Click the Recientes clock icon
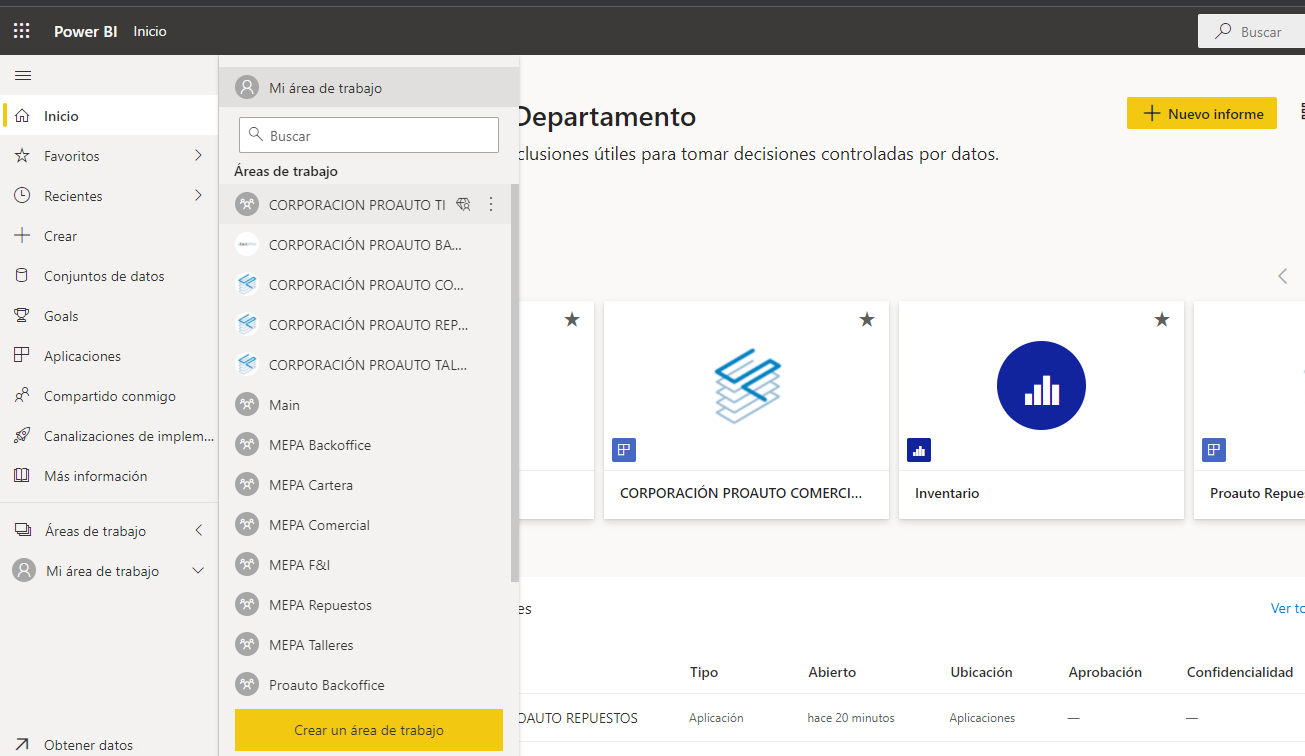Image resolution: width=1305 pixels, height=756 pixels. pyautogui.click(x=22, y=196)
